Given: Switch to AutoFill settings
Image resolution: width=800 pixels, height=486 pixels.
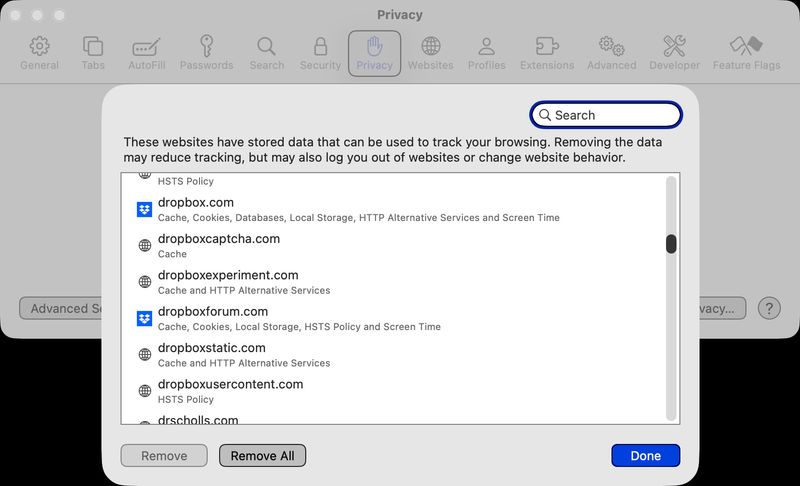Looking at the screenshot, I should [x=146, y=53].
